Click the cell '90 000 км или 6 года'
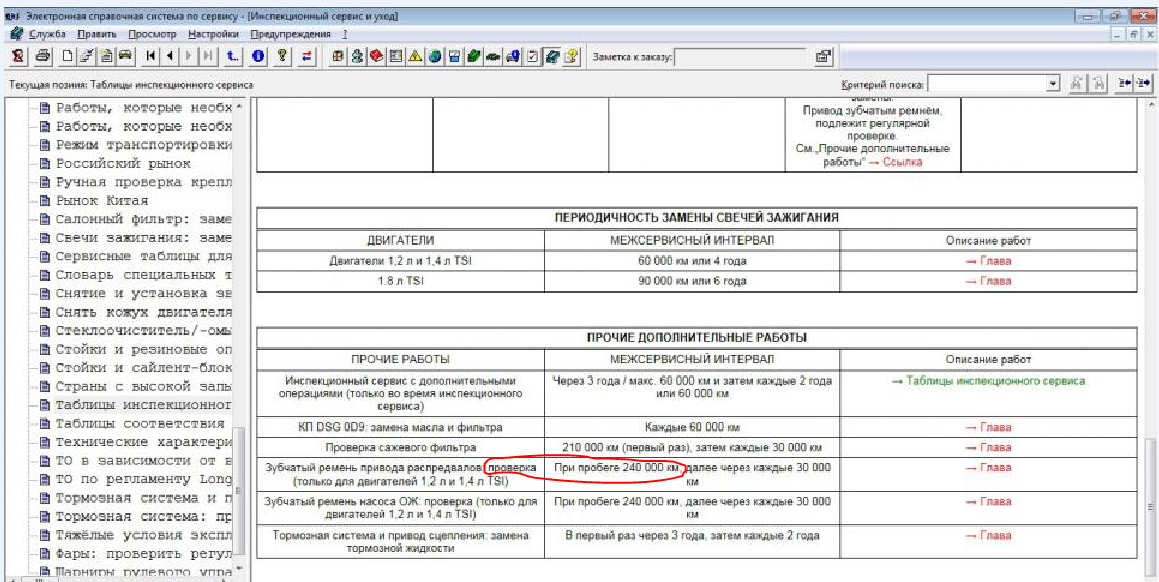 692,281
